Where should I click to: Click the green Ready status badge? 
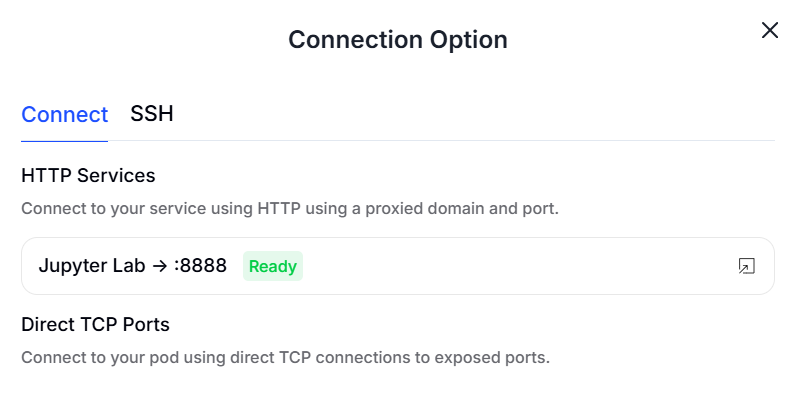[272, 266]
